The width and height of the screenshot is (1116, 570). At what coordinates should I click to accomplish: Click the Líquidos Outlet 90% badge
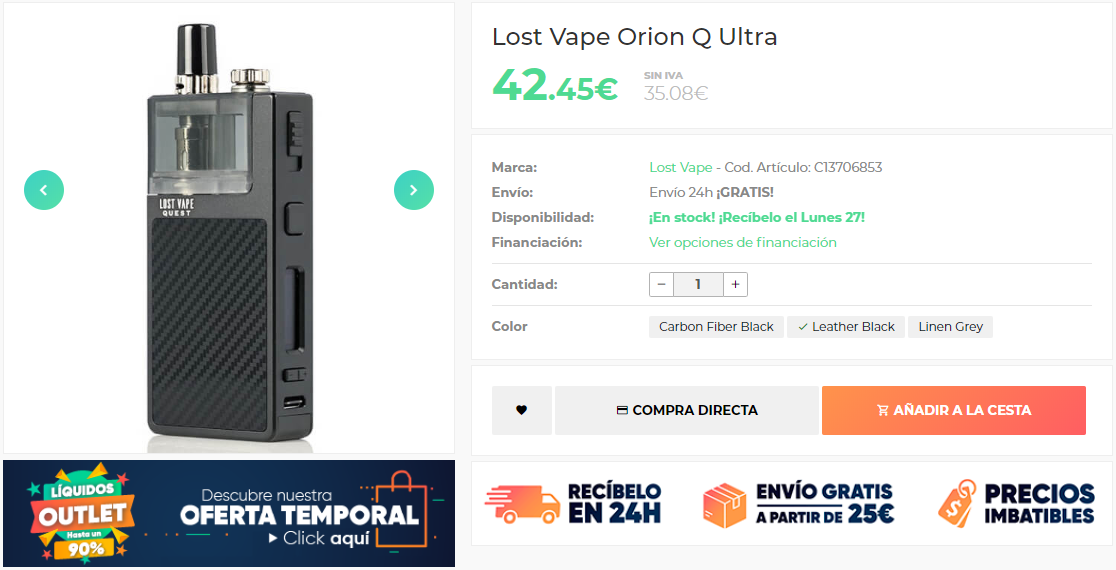point(81,514)
